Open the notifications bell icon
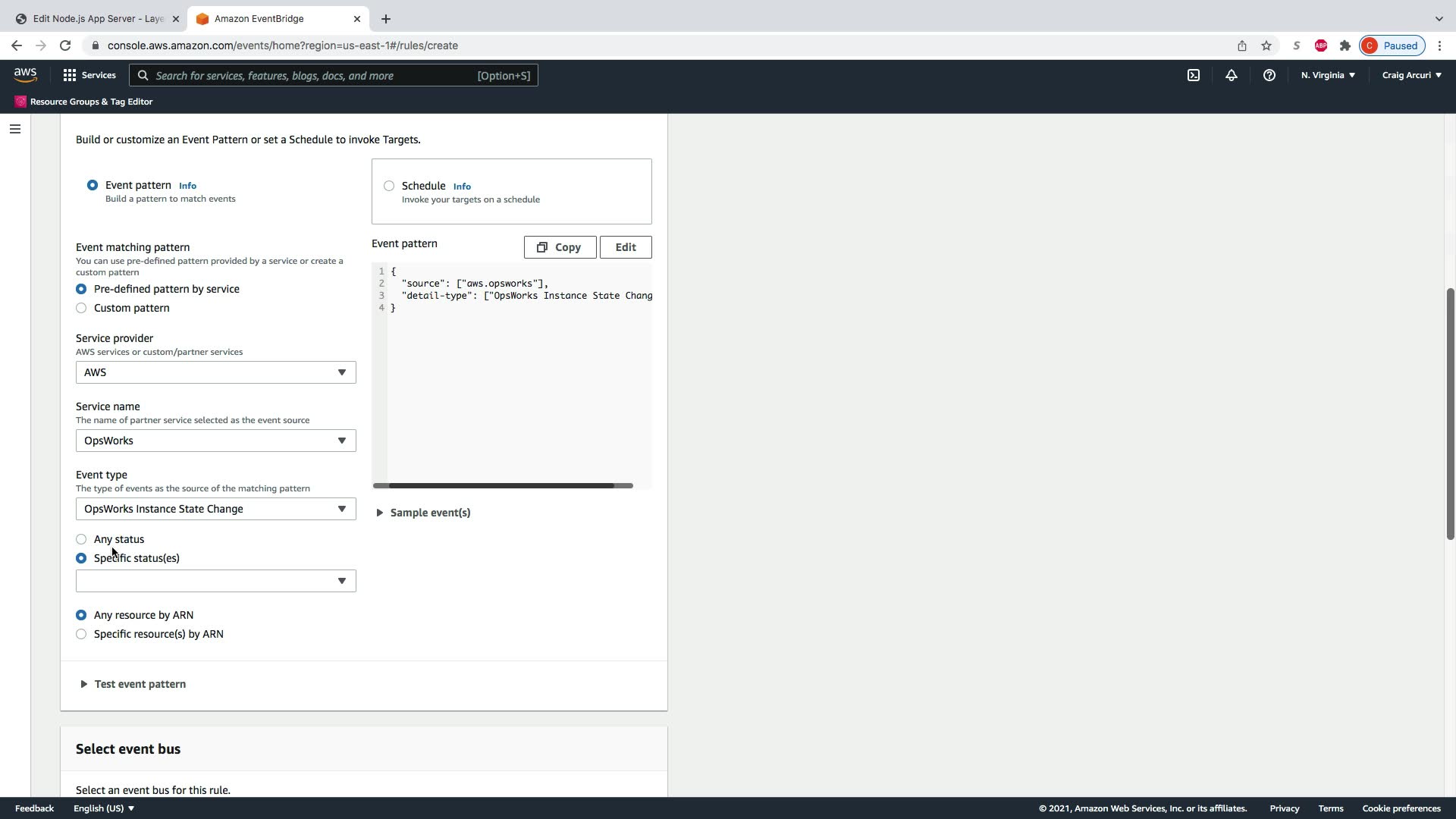 point(1232,75)
